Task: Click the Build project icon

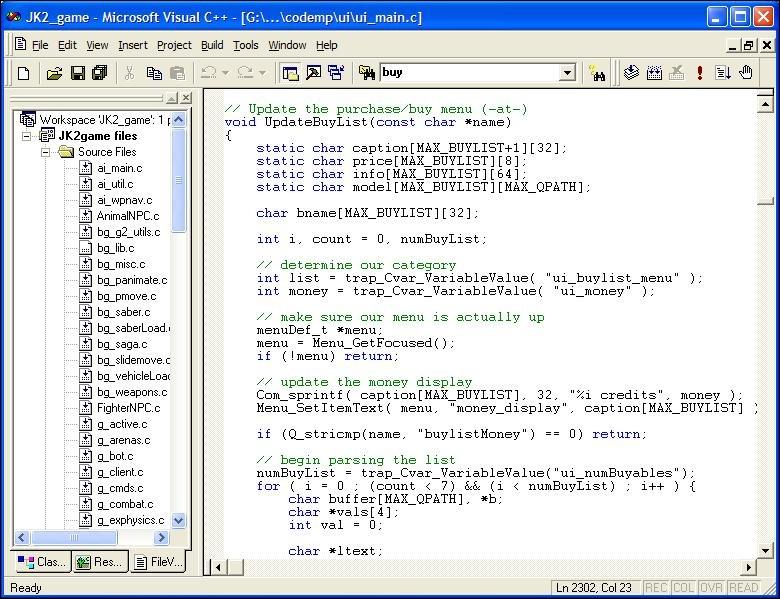Action: (654, 73)
